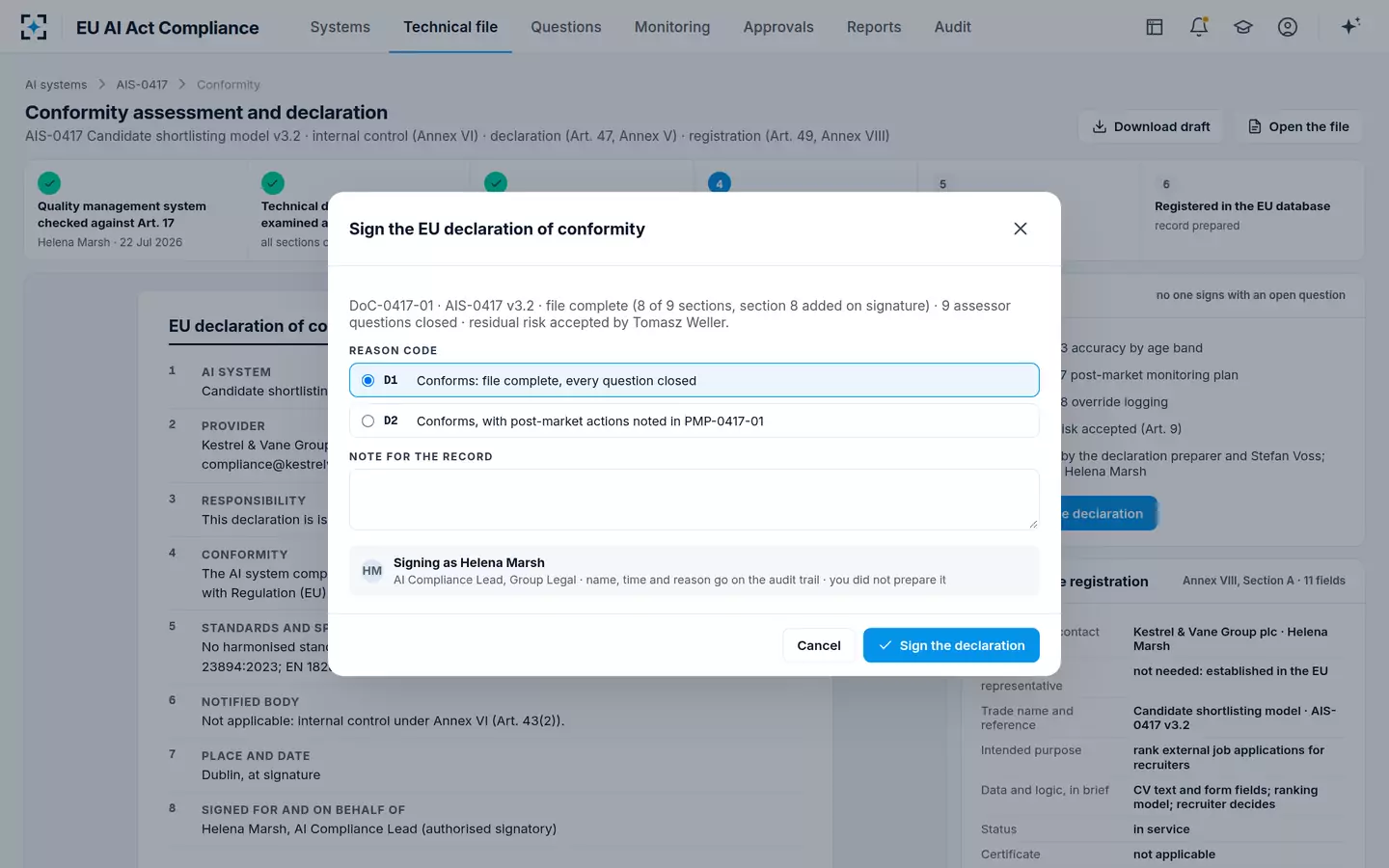Open the Monitoring tab
Image resolution: width=1389 pixels, height=868 pixels.
click(x=672, y=27)
